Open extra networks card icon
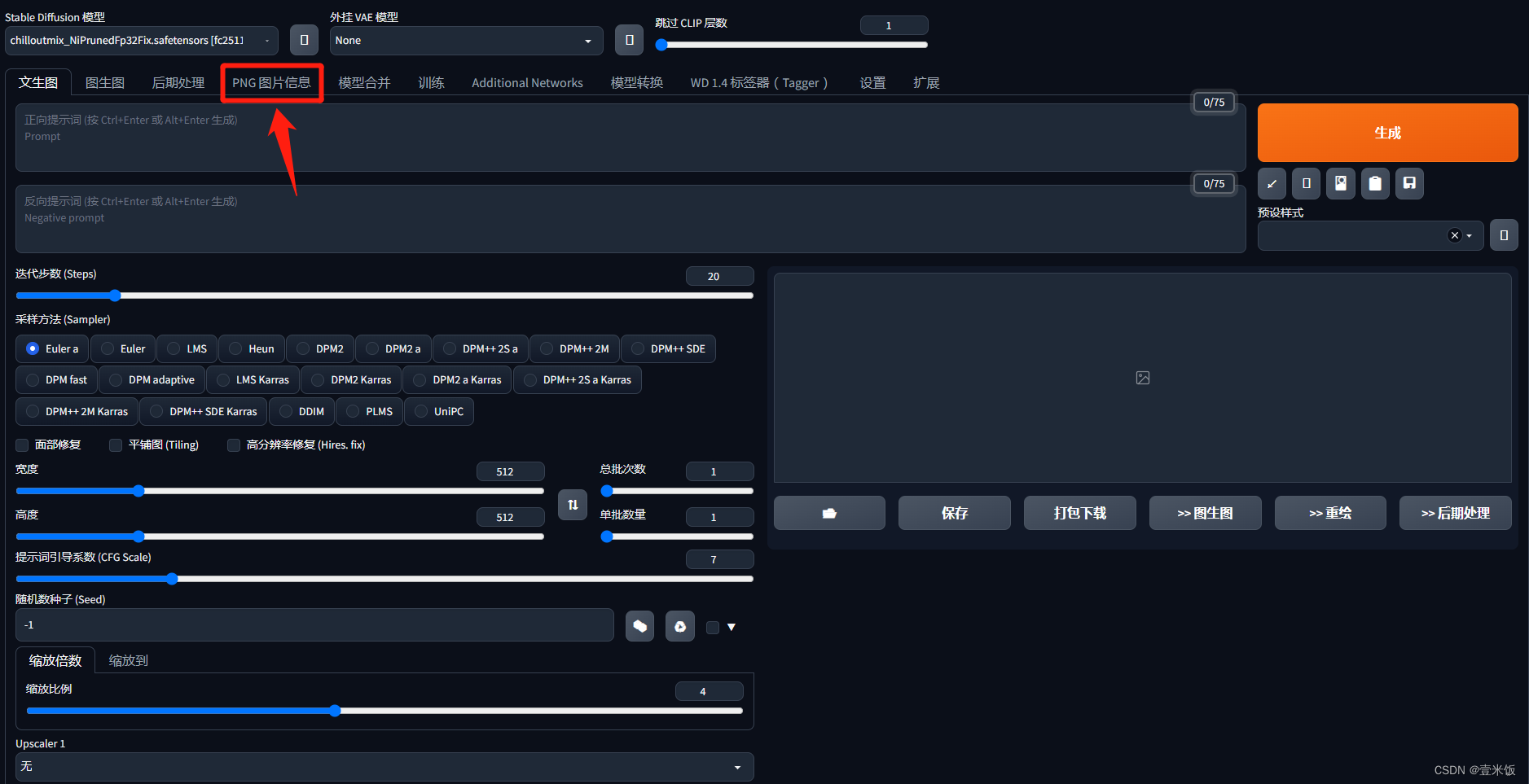 [x=1341, y=183]
